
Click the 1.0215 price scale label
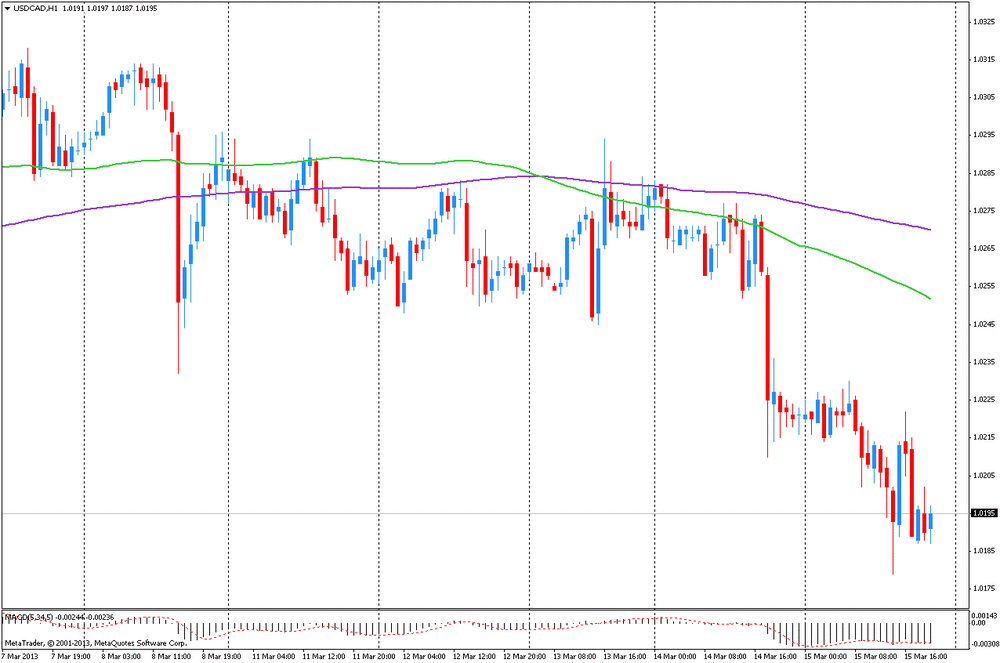coord(984,437)
